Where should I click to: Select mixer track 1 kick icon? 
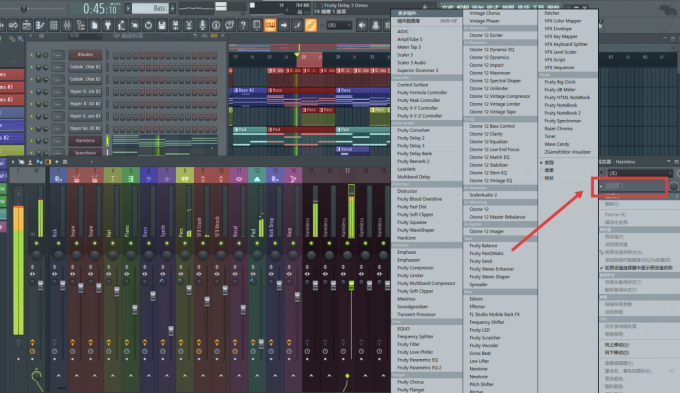(58, 179)
